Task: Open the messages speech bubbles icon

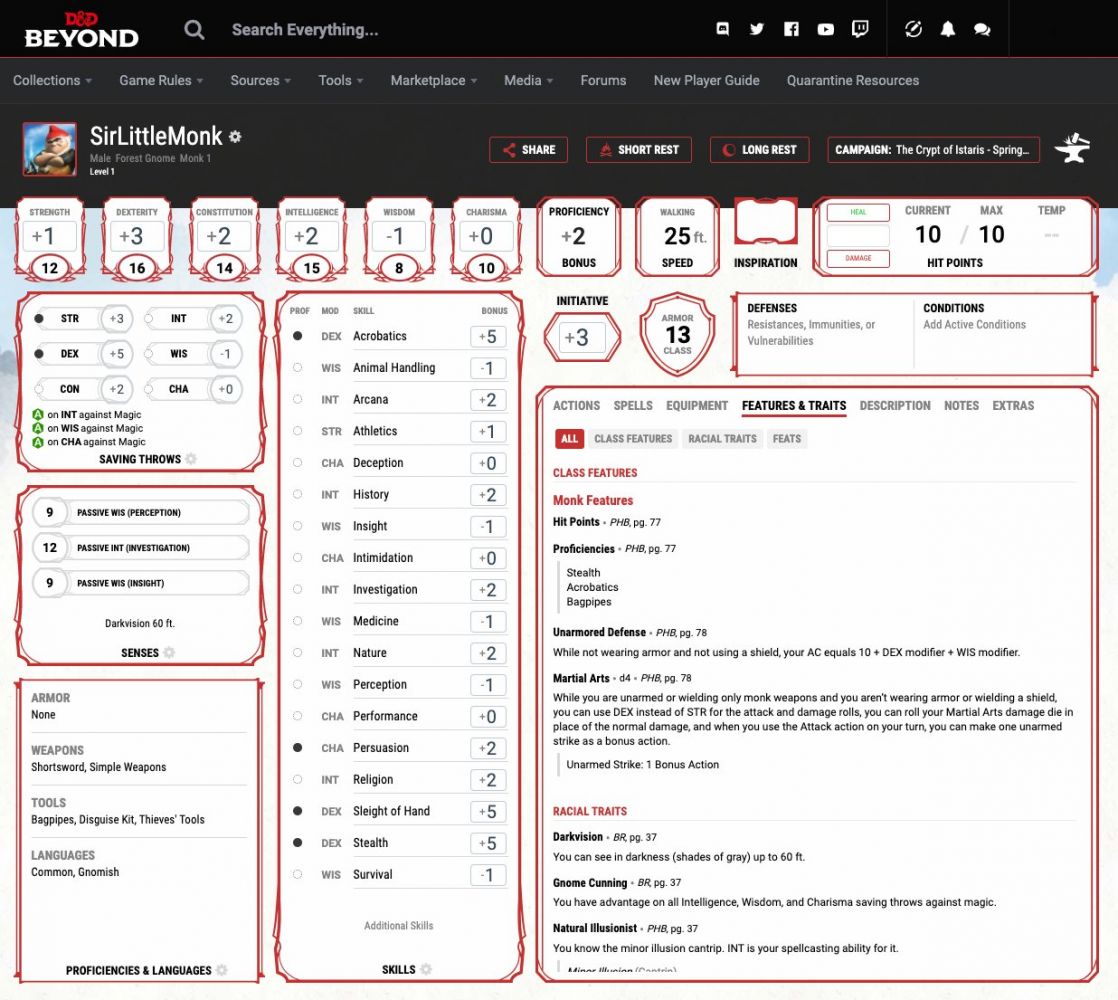Action: (982, 29)
